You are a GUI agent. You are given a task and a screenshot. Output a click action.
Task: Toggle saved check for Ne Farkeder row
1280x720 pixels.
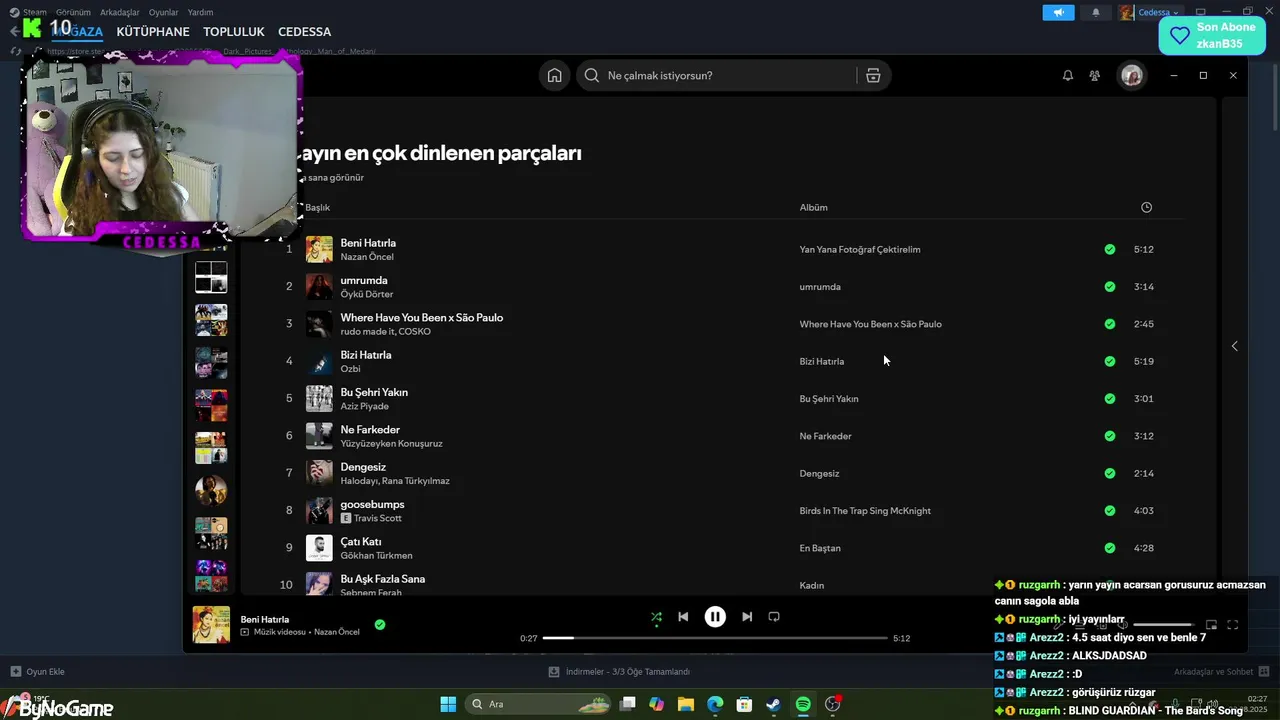(1110, 436)
